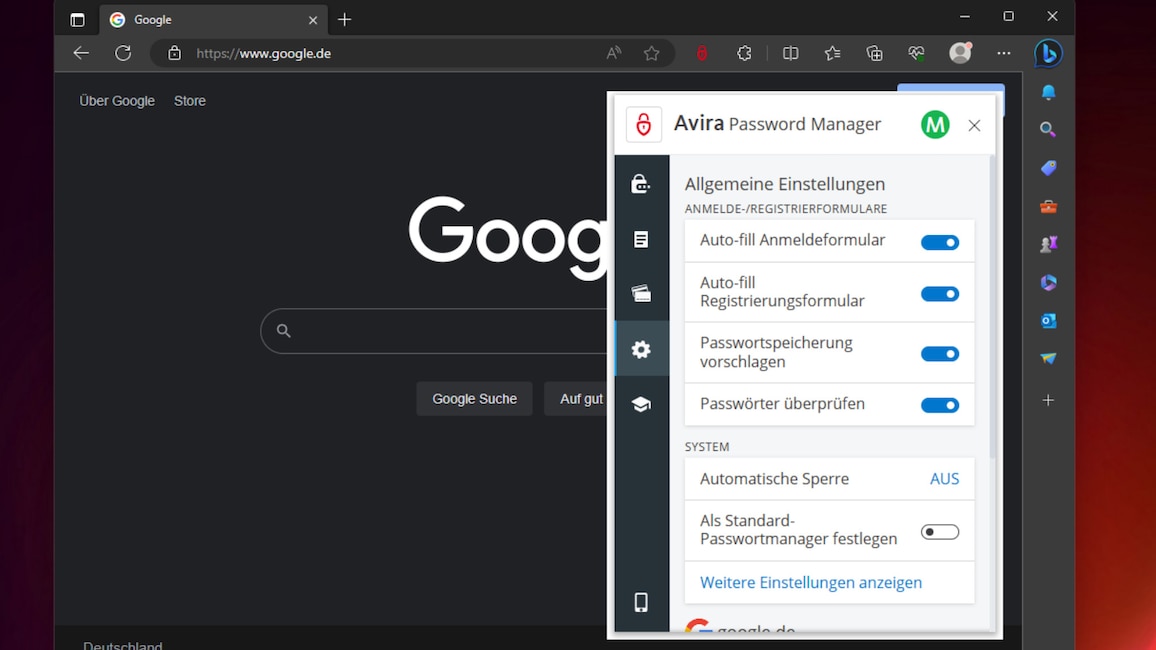Open Automatische Sperre set to AUS
1156x650 pixels.
click(944, 479)
